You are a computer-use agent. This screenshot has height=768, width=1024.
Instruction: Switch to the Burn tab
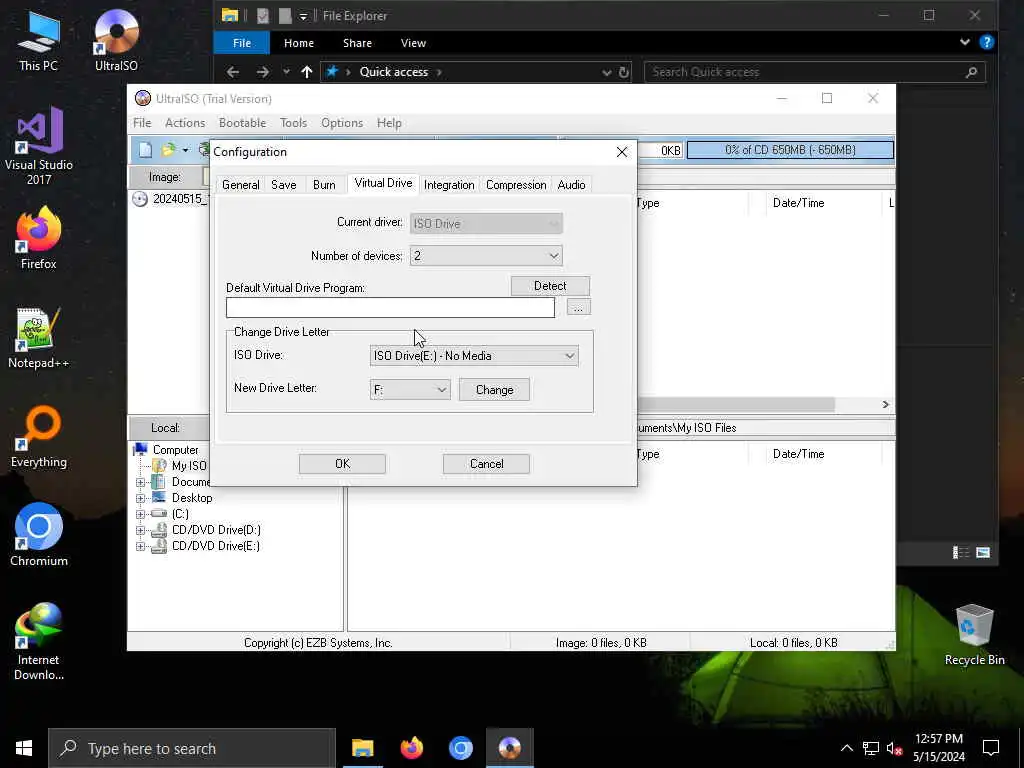tap(324, 185)
